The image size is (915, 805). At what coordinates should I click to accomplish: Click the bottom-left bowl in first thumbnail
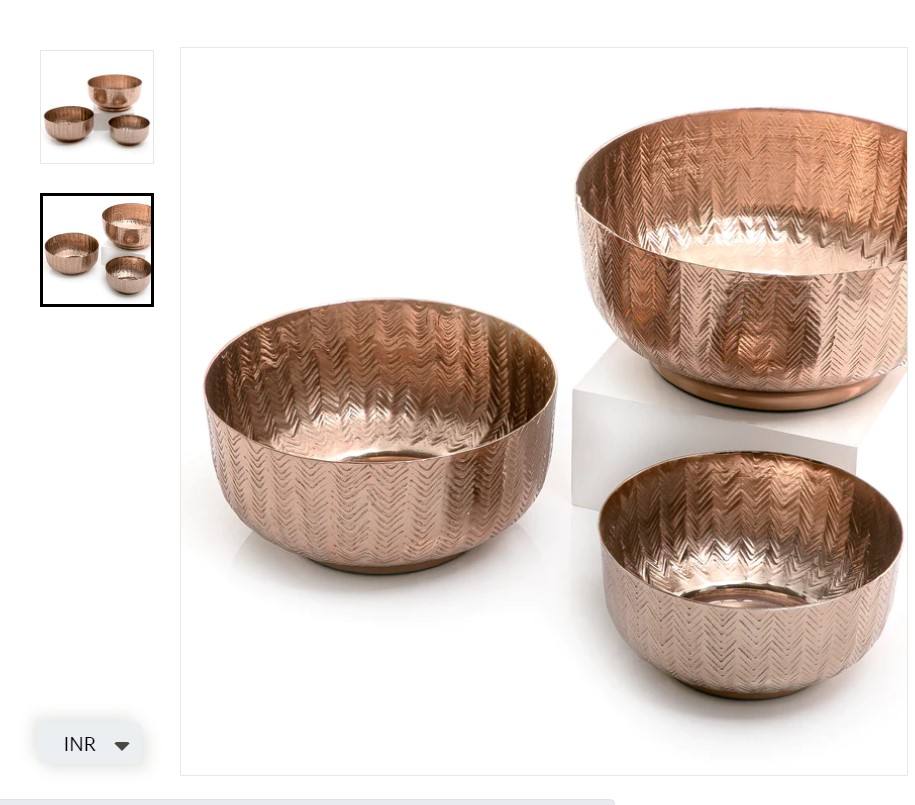click(69, 124)
